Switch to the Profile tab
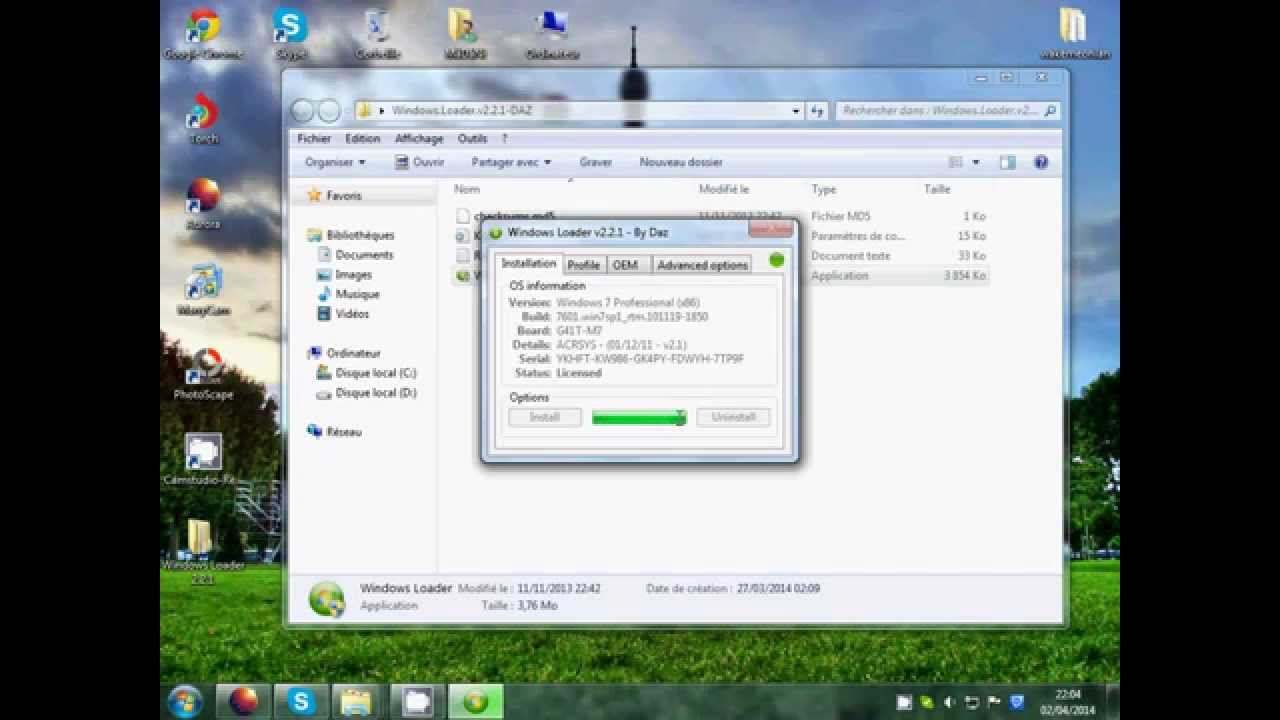1280x720 pixels. 583,265
